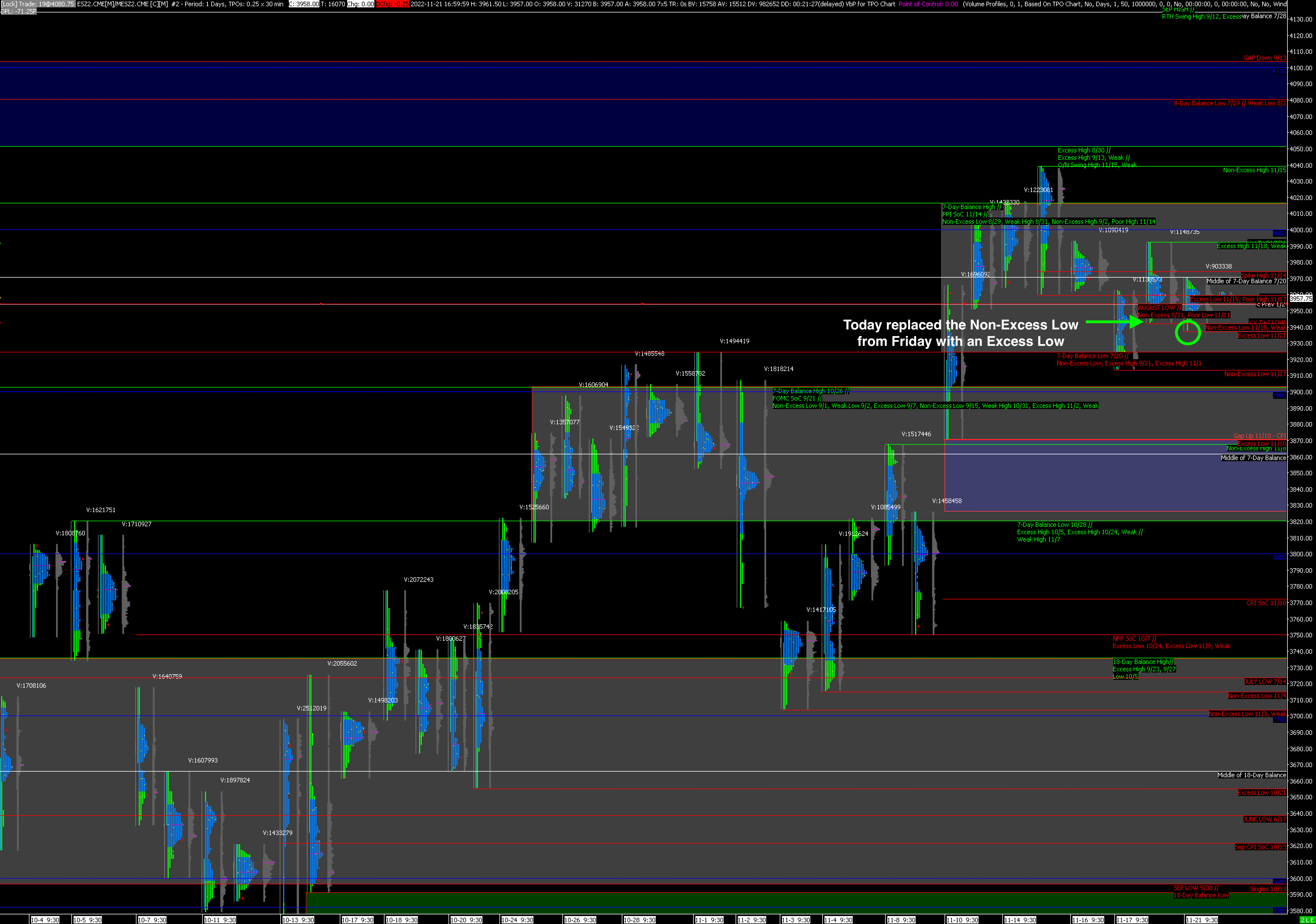1316x924 pixels.
Task: Click the CPI SoC 11/10 line label
Action: coord(1266,603)
